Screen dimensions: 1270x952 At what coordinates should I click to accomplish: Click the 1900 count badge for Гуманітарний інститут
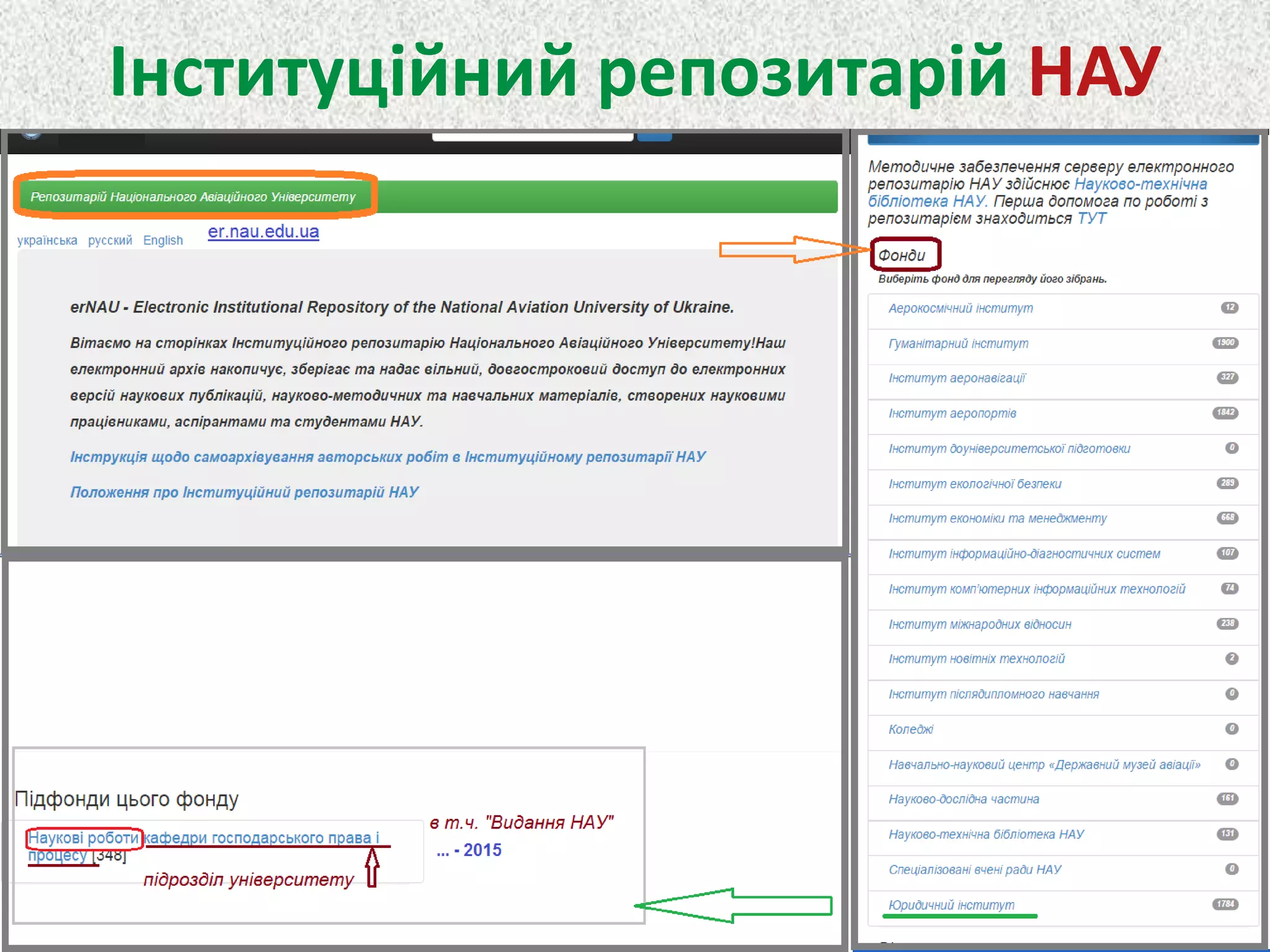[x=1225, y=343]
